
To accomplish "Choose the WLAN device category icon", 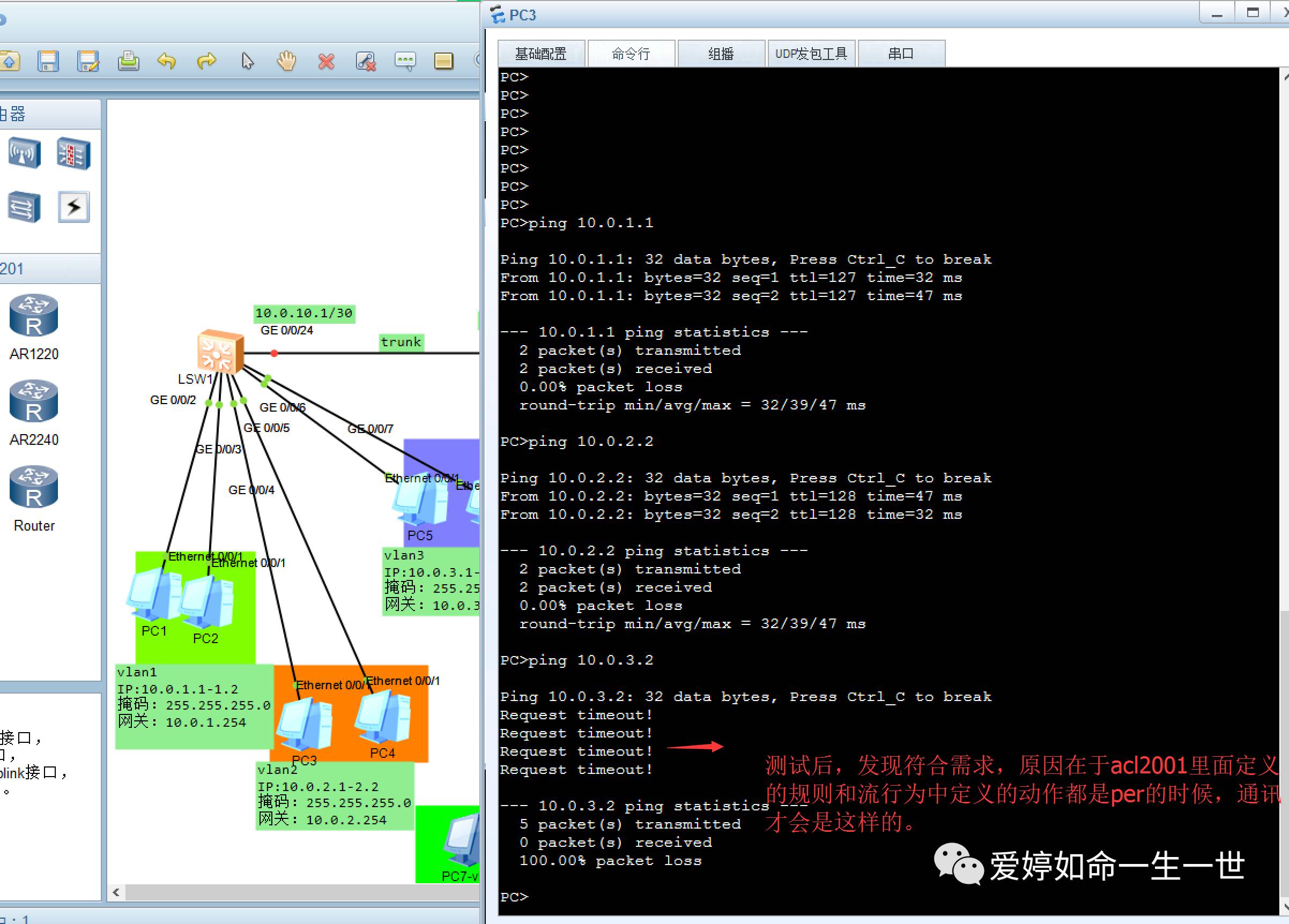I will coord(25,153).
